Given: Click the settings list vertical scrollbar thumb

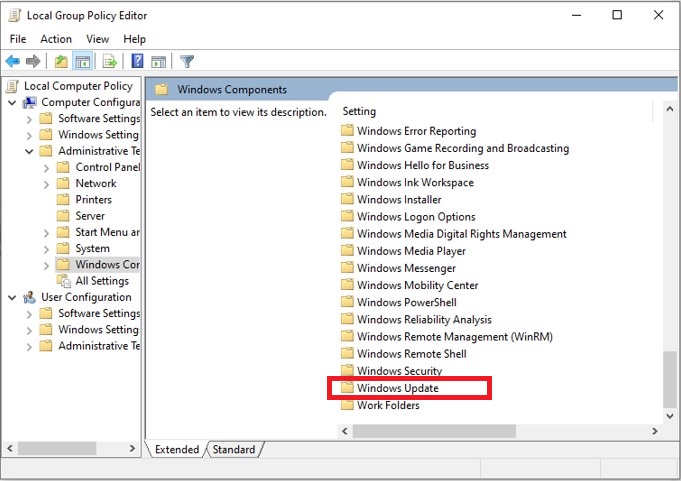Looking at the screenshot, I should [x=670, y=379].
